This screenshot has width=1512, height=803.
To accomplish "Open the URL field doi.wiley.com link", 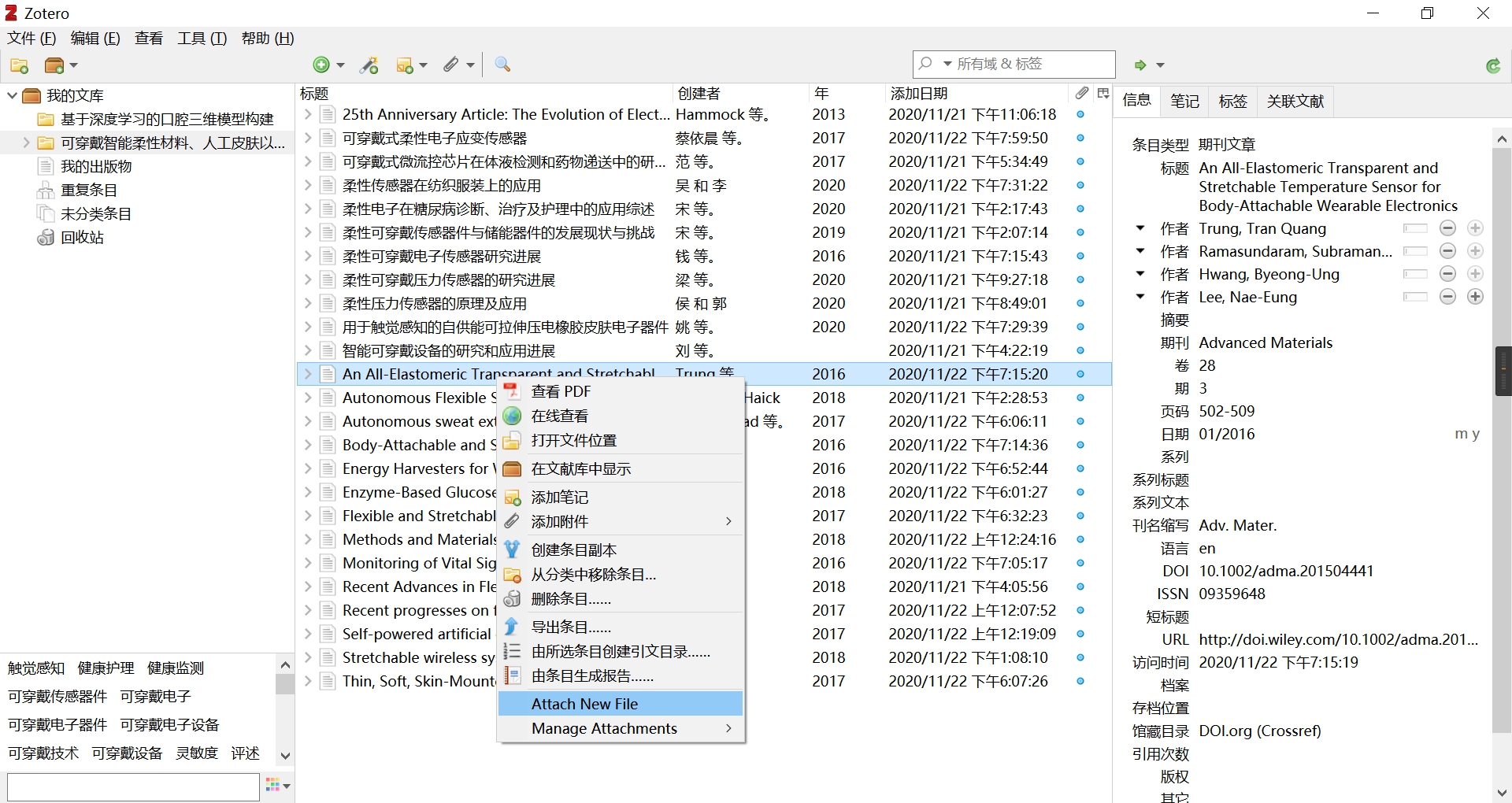I will pos(1338,639).
